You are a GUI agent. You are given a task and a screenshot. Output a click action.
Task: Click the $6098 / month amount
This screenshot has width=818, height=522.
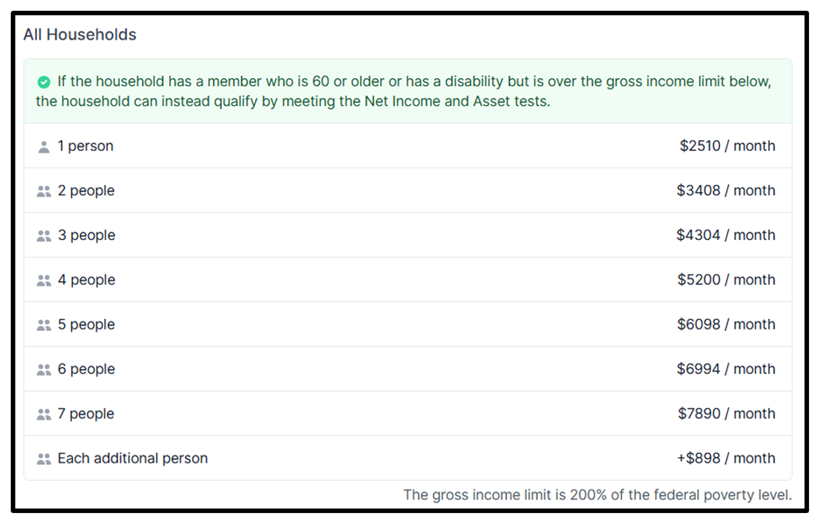pyautogui.click(x=726, y=324)
